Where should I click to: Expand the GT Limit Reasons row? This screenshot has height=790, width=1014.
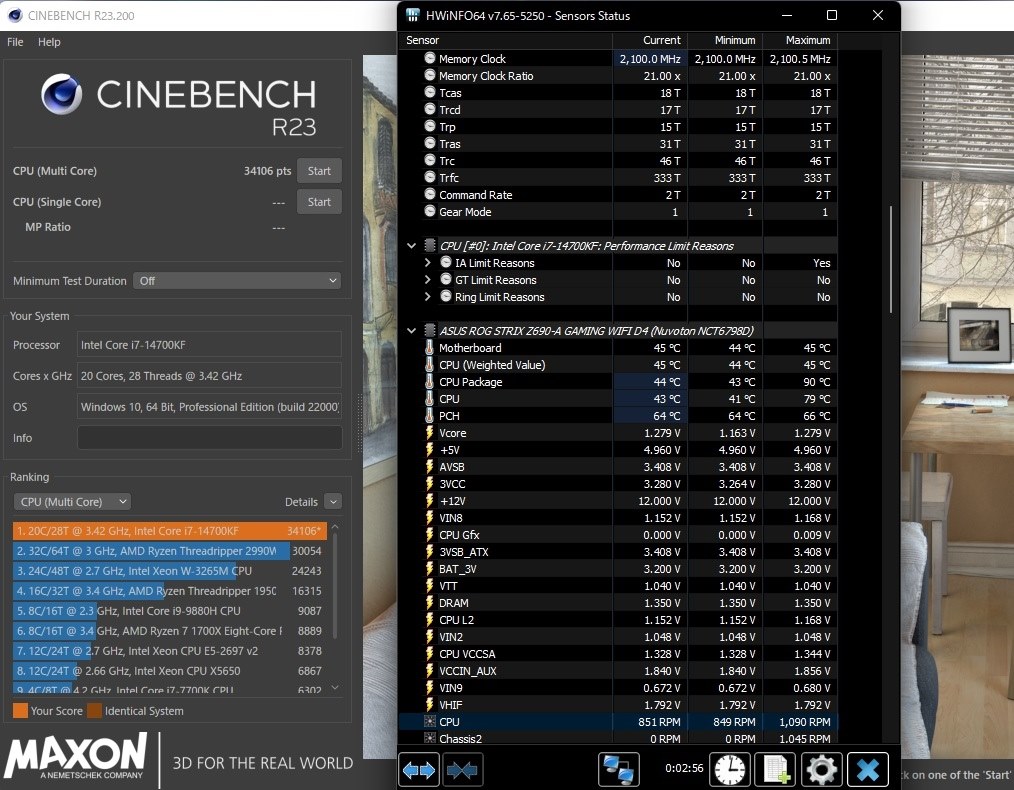pyautogui.click(x=427, y=280)
